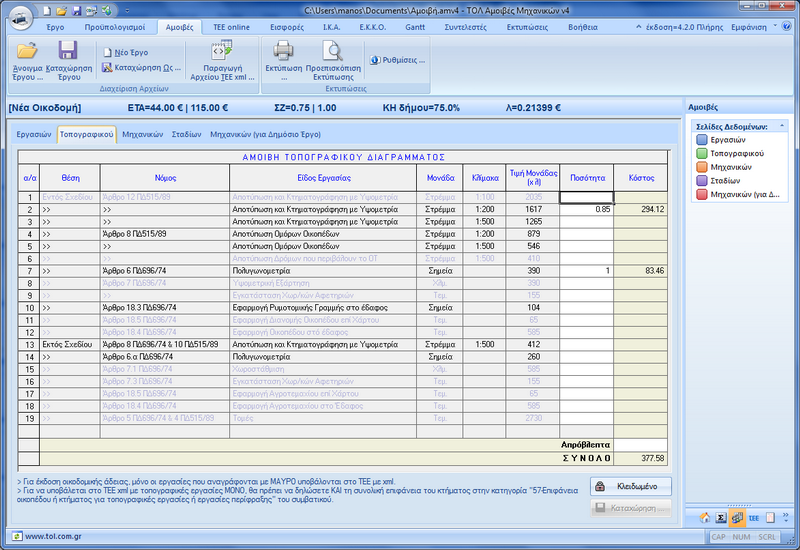
Task: Click the Άνοιγμα Έργου open folder icon
Action: pos(27,51)
